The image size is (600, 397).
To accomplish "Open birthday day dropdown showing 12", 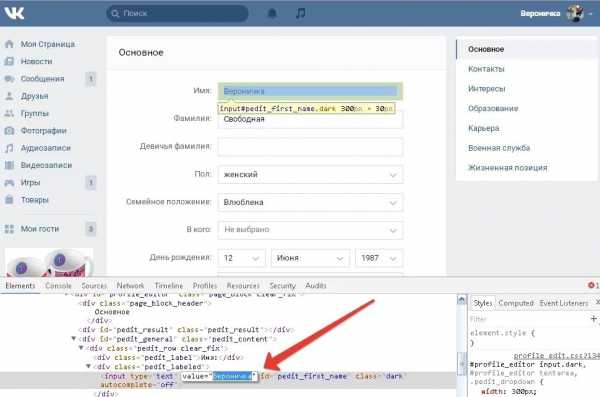I will click(241, 258).
